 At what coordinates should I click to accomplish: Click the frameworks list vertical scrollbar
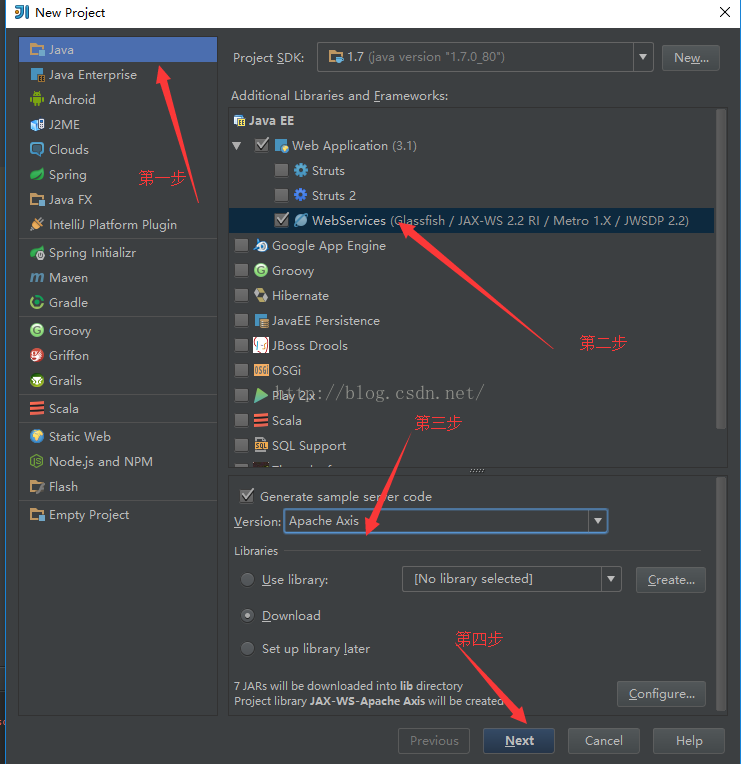721,269
